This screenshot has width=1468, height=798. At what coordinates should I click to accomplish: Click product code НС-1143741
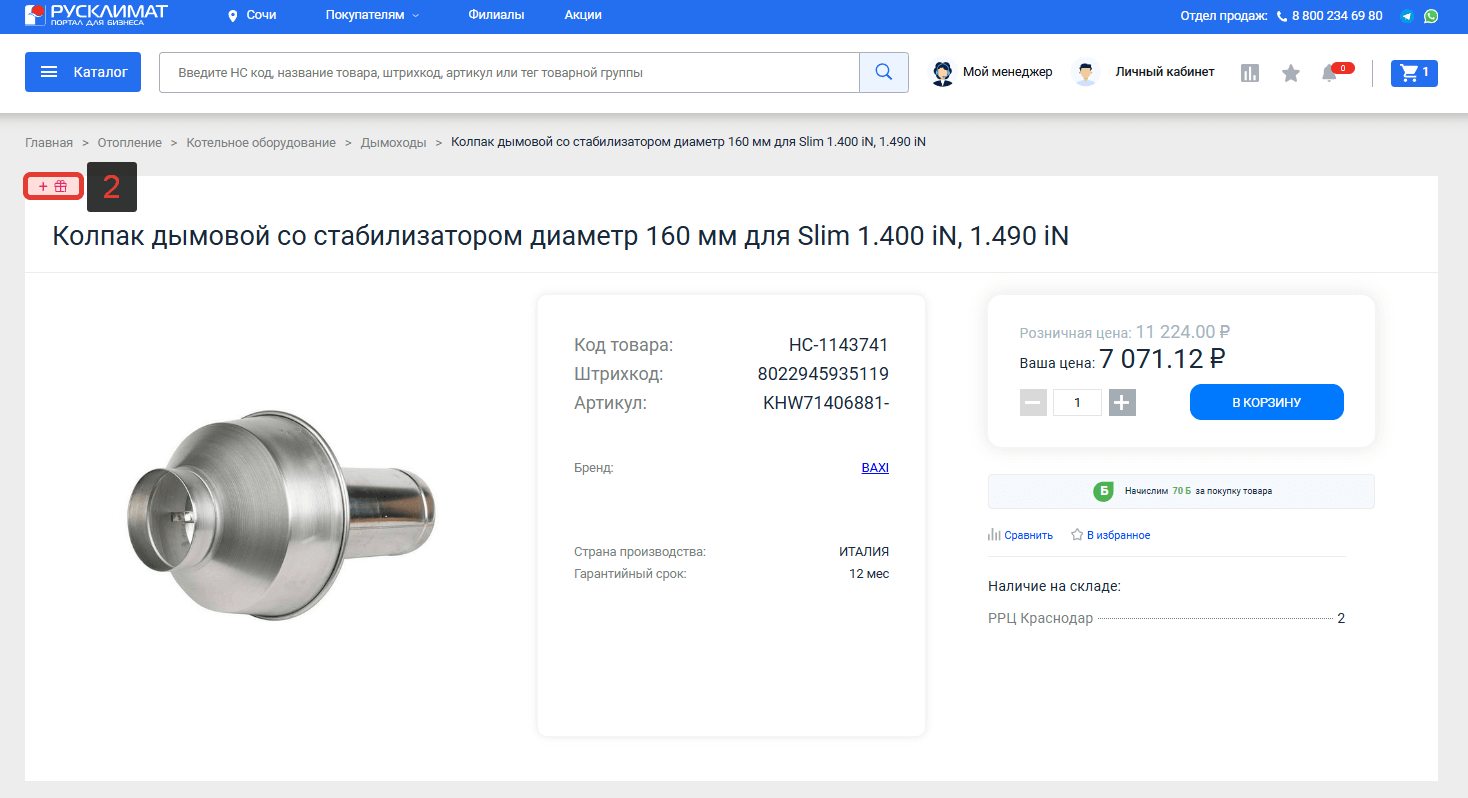point(838,345)
